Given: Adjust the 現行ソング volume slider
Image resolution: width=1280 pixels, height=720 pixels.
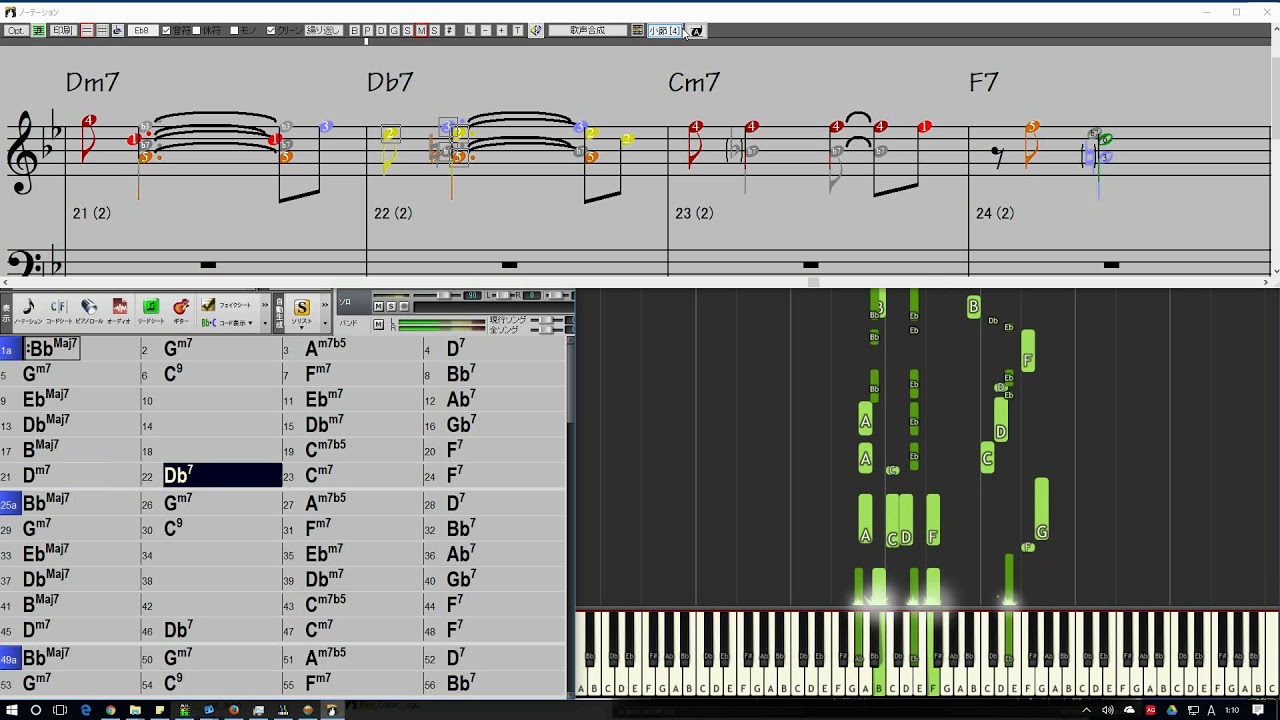Looking at the screenshot, I should (546, 320).
